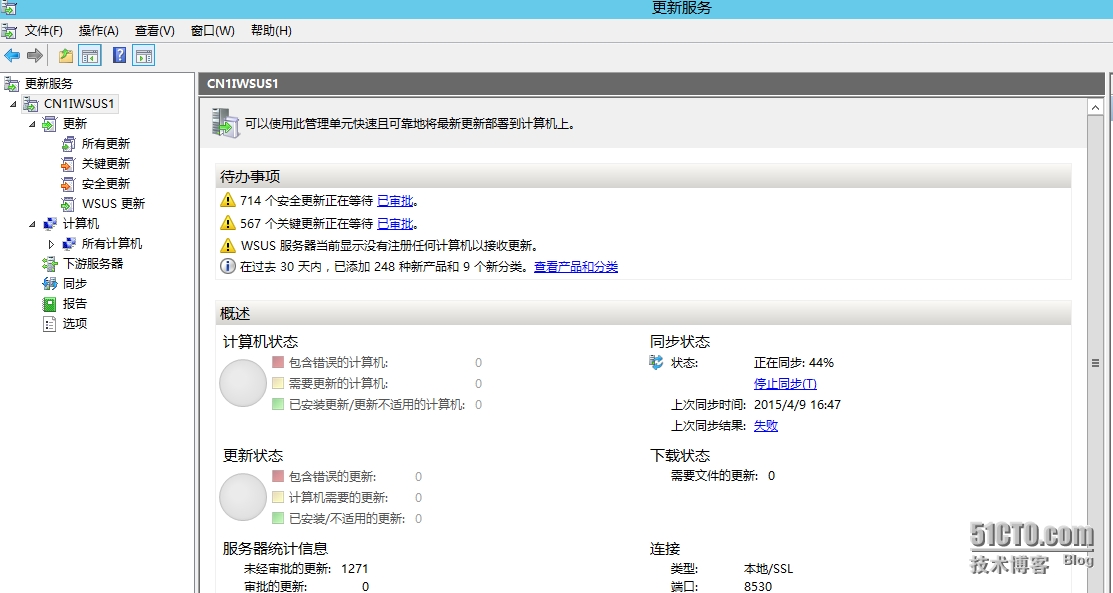1113x593 pixels.
Task: Collapse the 计算机 tree node
Action: [32, 224]
